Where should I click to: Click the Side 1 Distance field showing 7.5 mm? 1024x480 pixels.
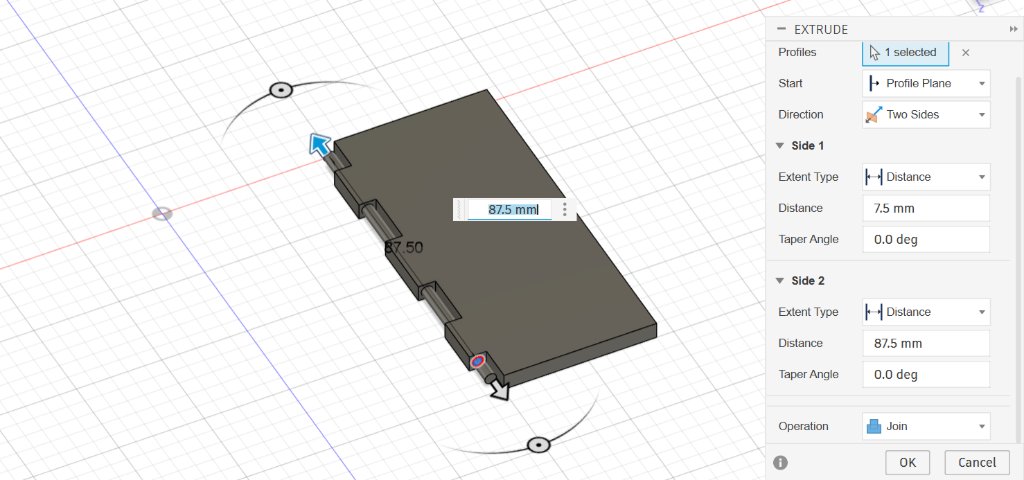[x=926, y=208]
